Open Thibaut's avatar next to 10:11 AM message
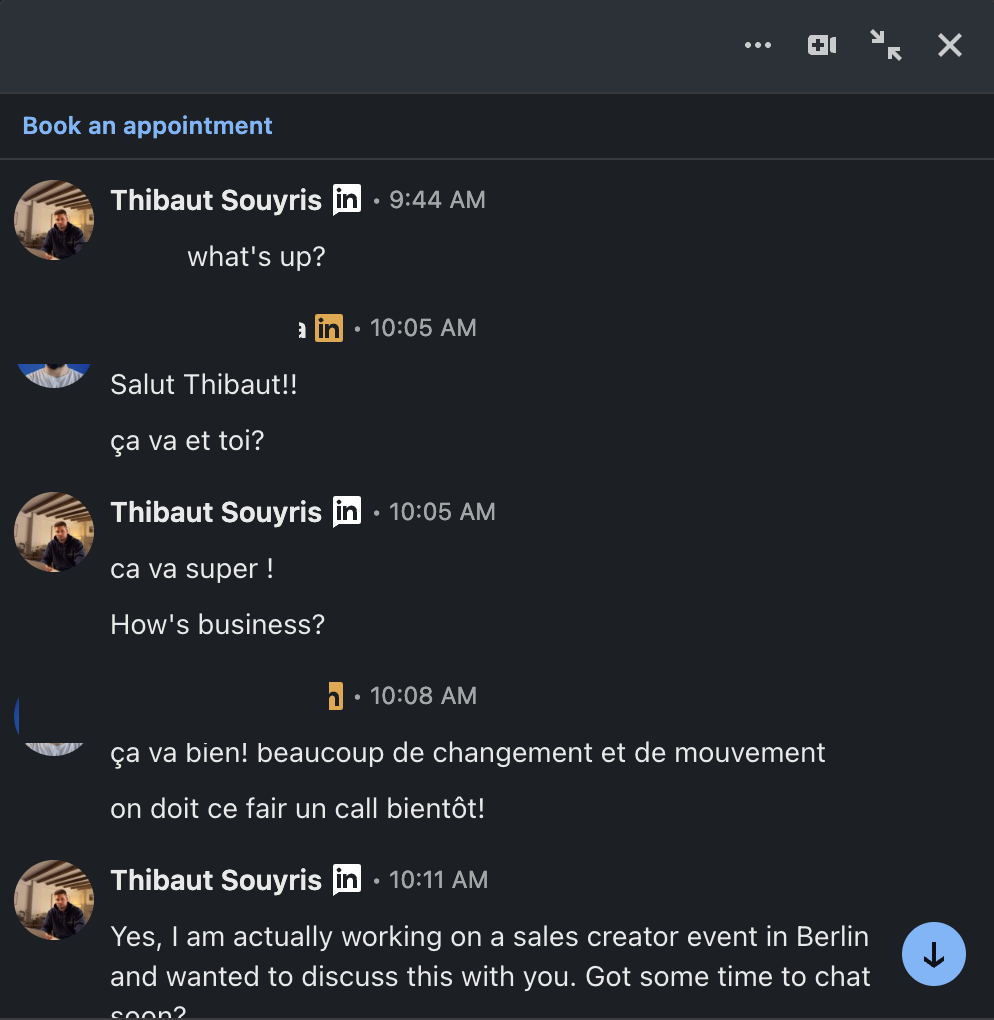The height and width of the screenshot is (1020, 994). coord(54,900)
